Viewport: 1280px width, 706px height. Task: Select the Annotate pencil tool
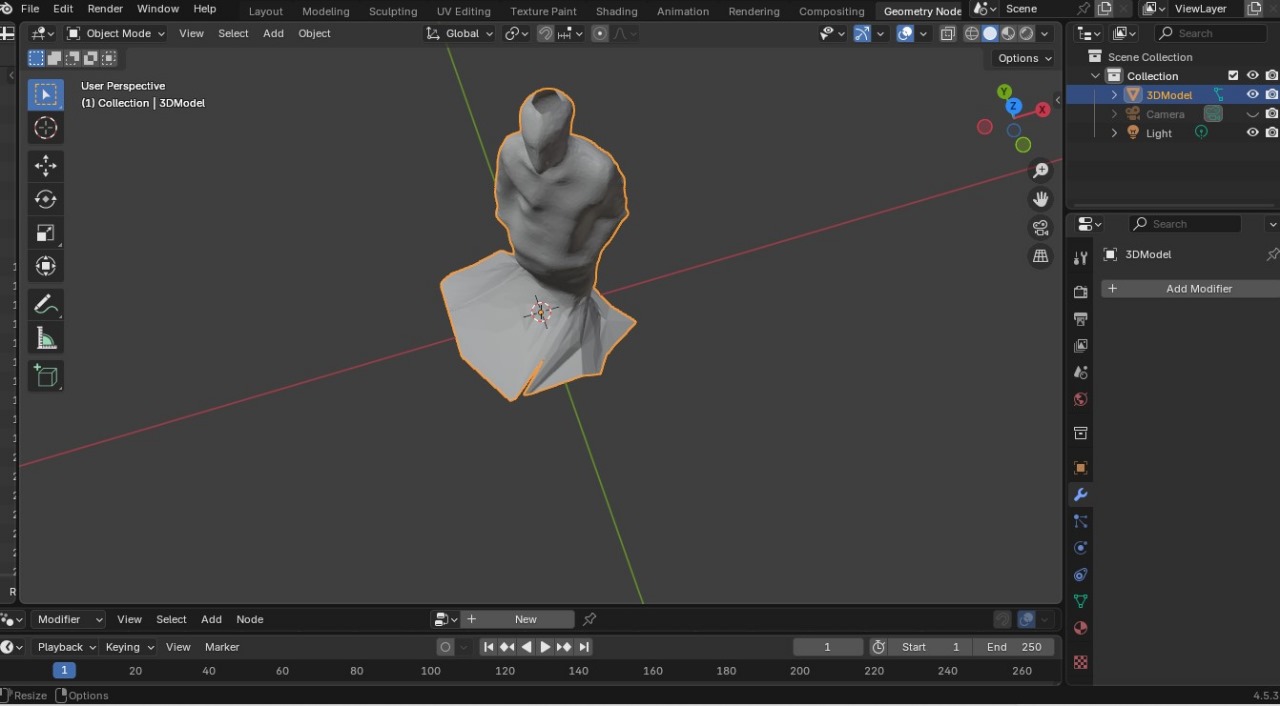tap(45, 305)
